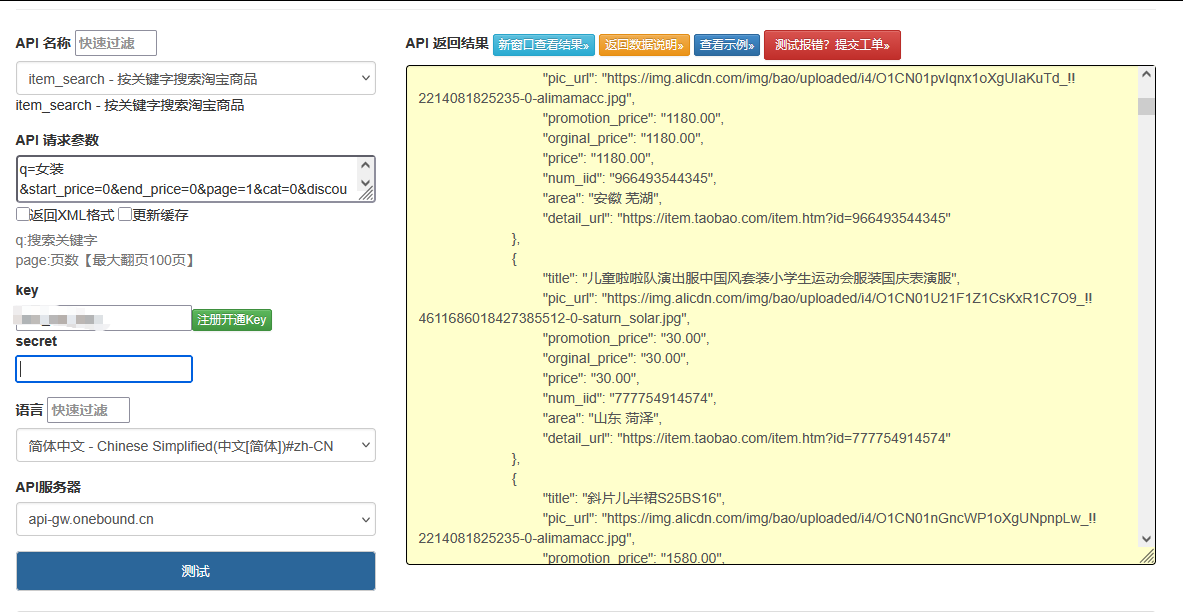This screenshot has width=1183, height=612.
Task: Enable the 返回XML格式 checkbox
Action: (22, 214)
